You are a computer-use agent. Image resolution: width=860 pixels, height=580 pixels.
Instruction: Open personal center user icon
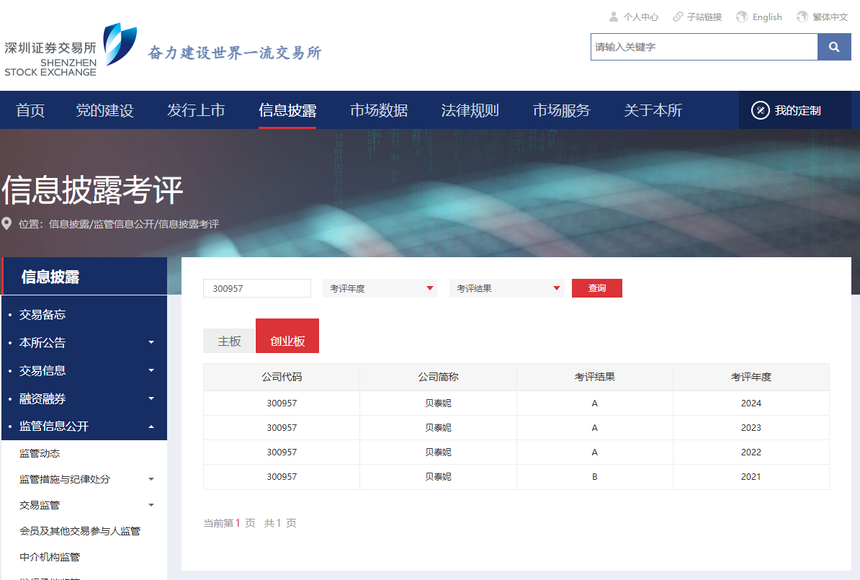614,17
